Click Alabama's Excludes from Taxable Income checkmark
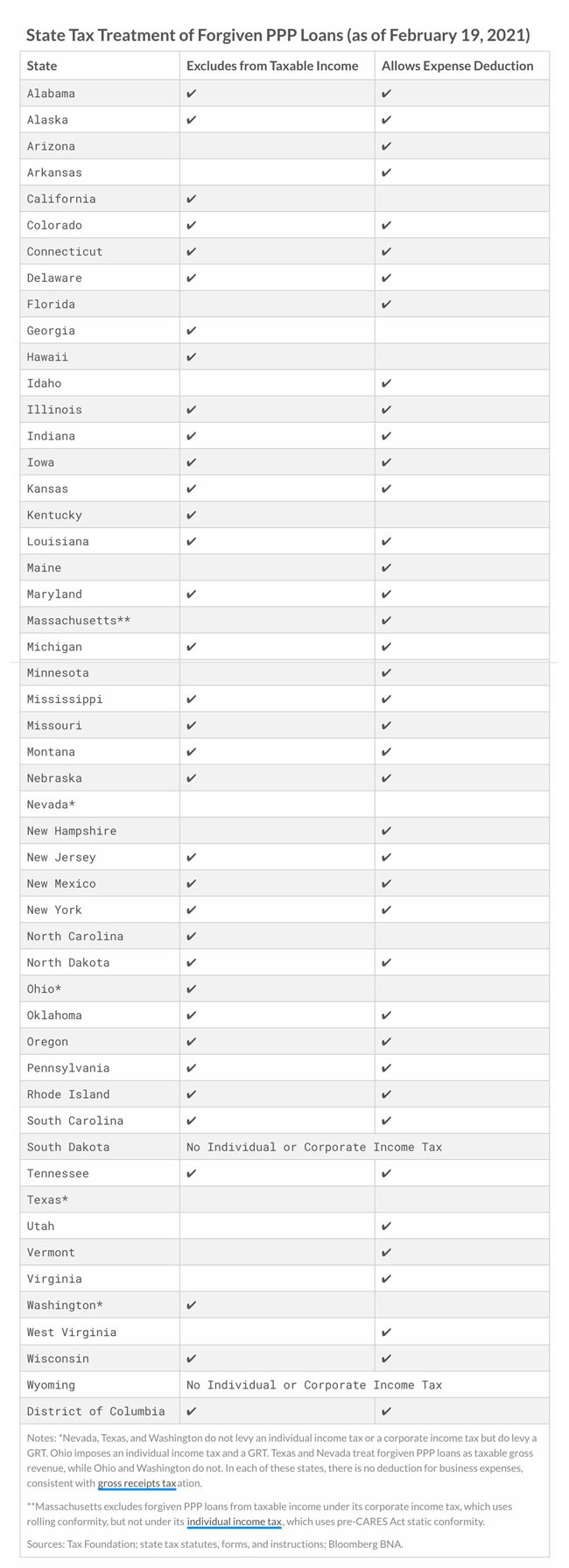This screenshot has height=1568, width=569. [x=192, y=94]
